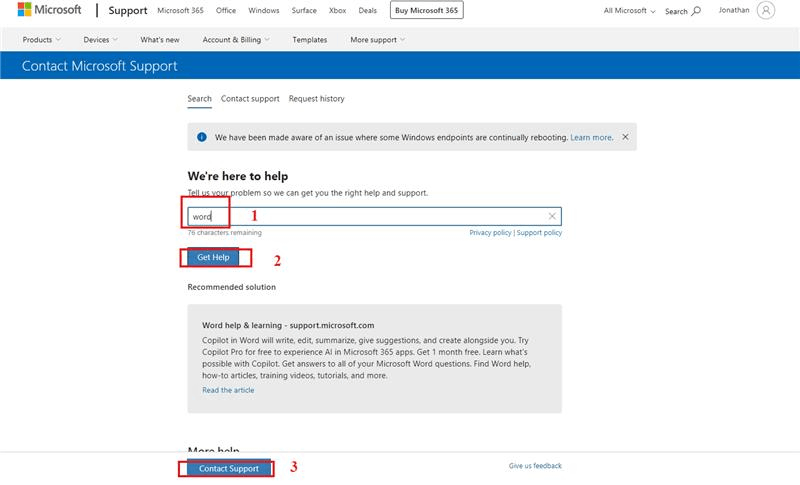
Task: Go to Office in top nav
Action: coord(226,10)
